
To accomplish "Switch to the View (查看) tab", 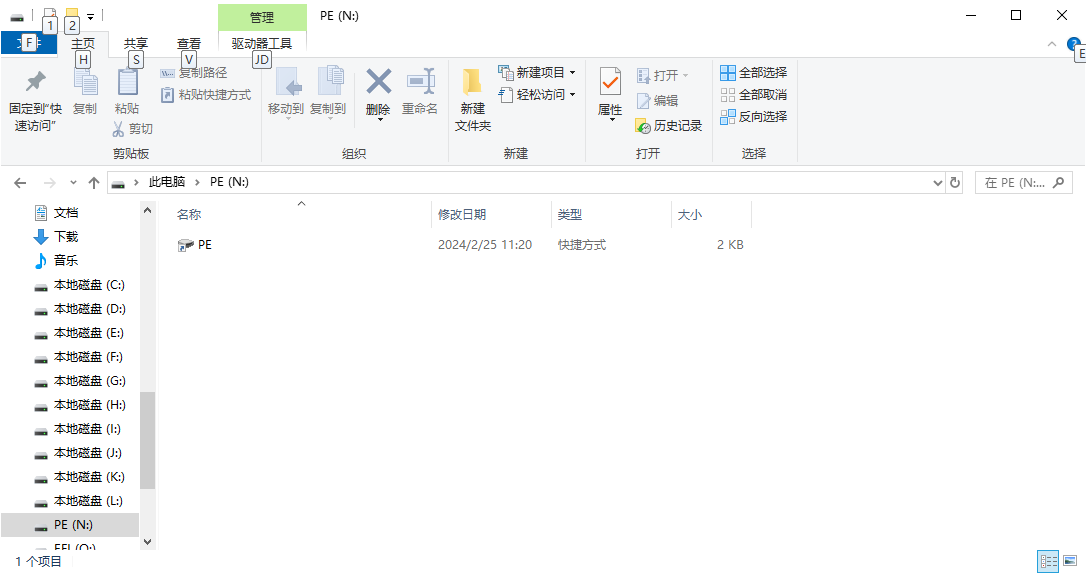I will (189, 43).
